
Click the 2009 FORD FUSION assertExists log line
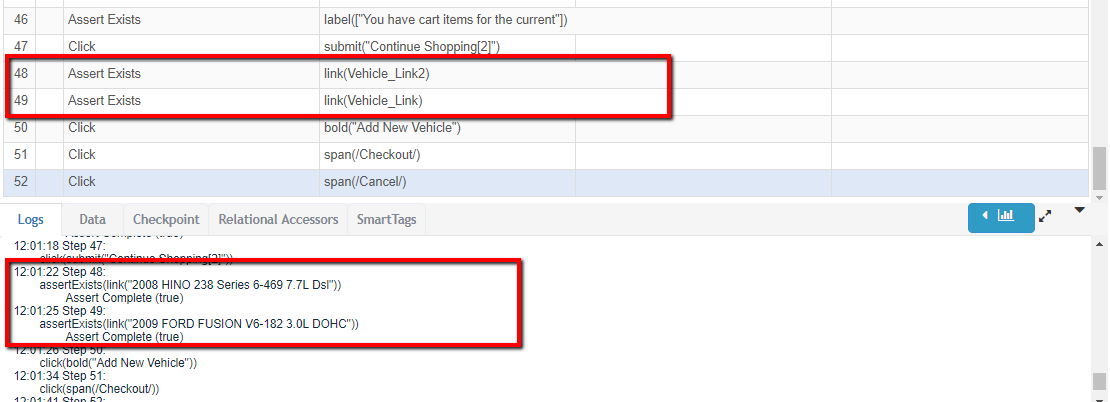tap(200, 324)
